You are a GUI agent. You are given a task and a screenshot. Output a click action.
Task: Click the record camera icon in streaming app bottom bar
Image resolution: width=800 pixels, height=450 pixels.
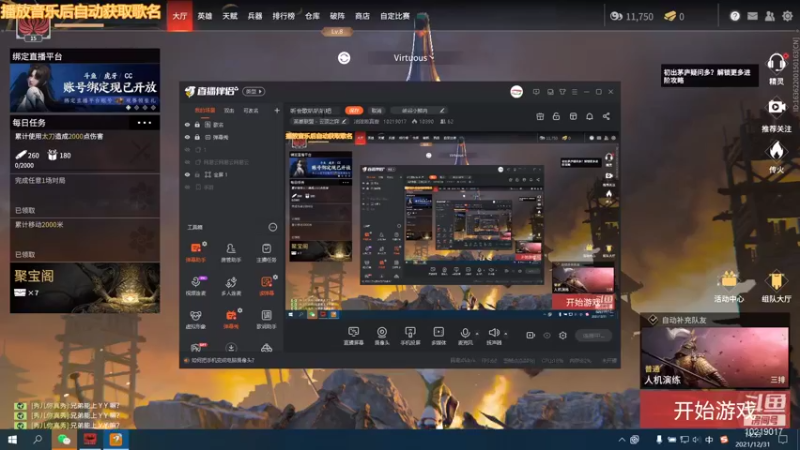pos(531,335)
